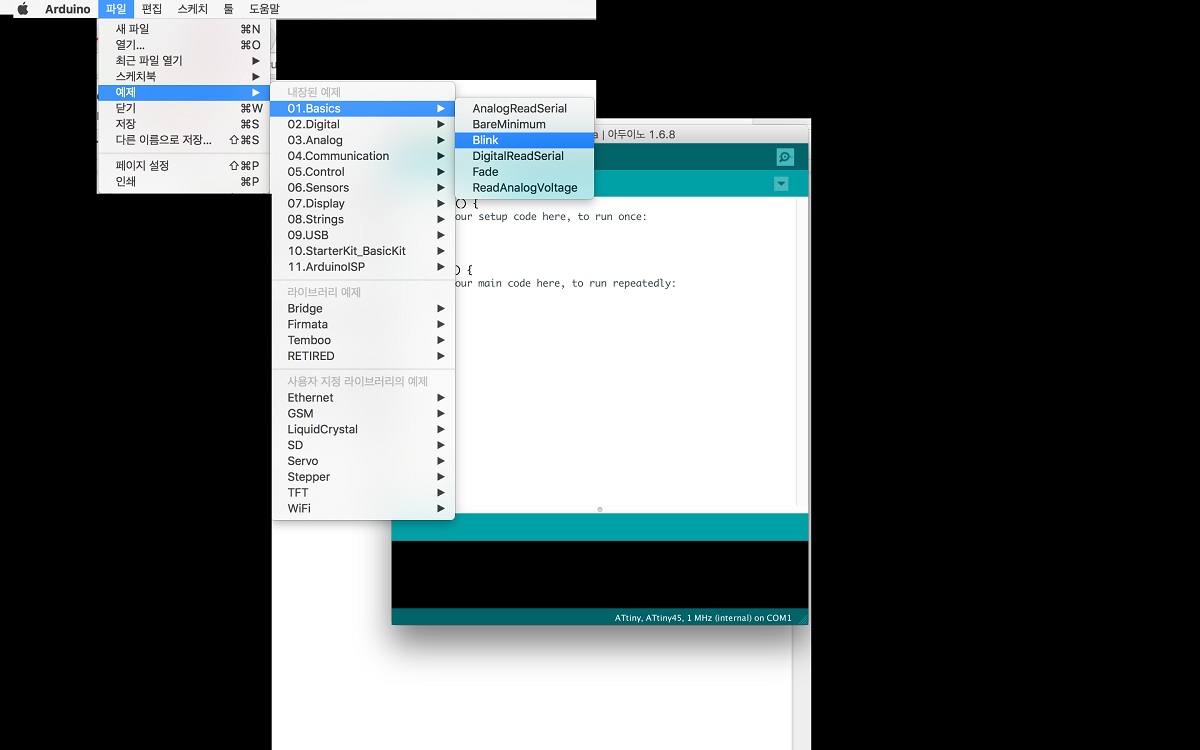
Task: Open the DigitalReadSerial example
Action: click(525, 156)
